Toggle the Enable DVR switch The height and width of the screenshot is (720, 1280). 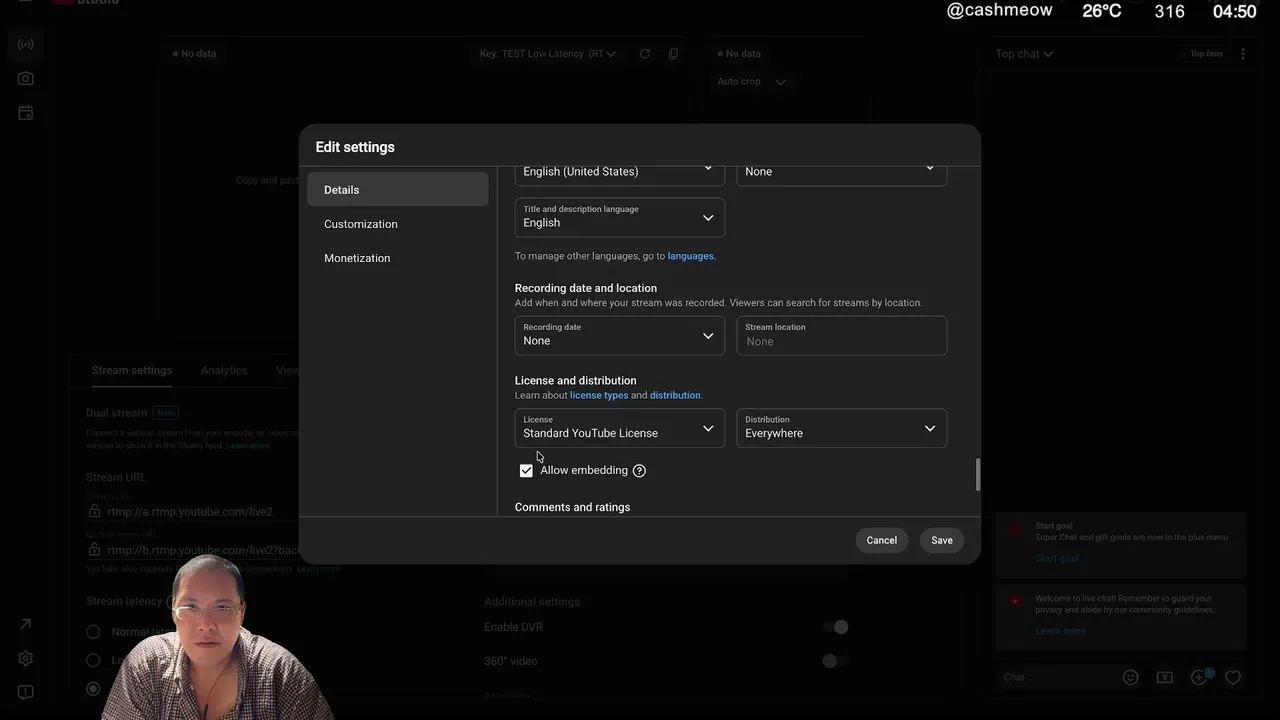click(x=835, y=627)
